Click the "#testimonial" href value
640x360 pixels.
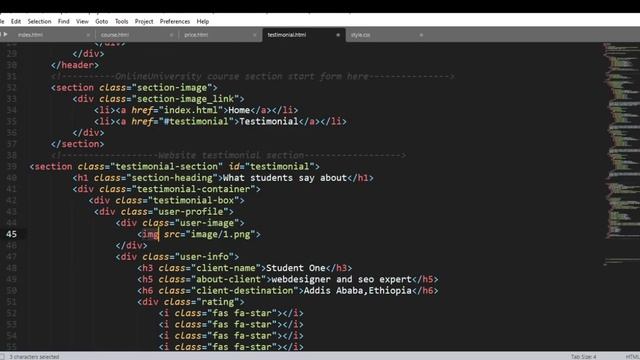pos(196,122)
